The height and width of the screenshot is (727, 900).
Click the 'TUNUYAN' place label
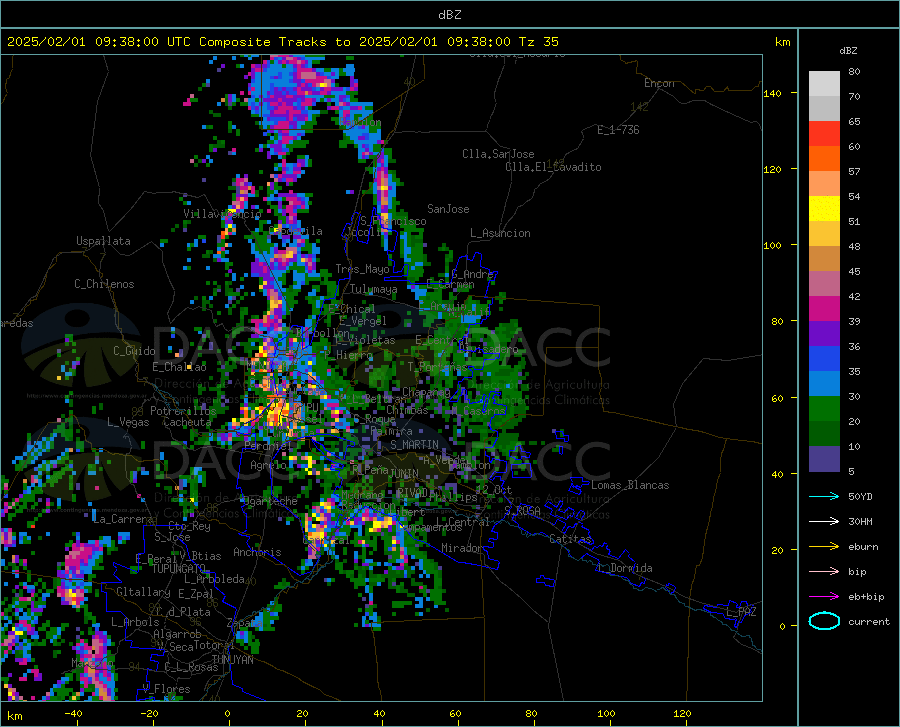coord(232,660)
